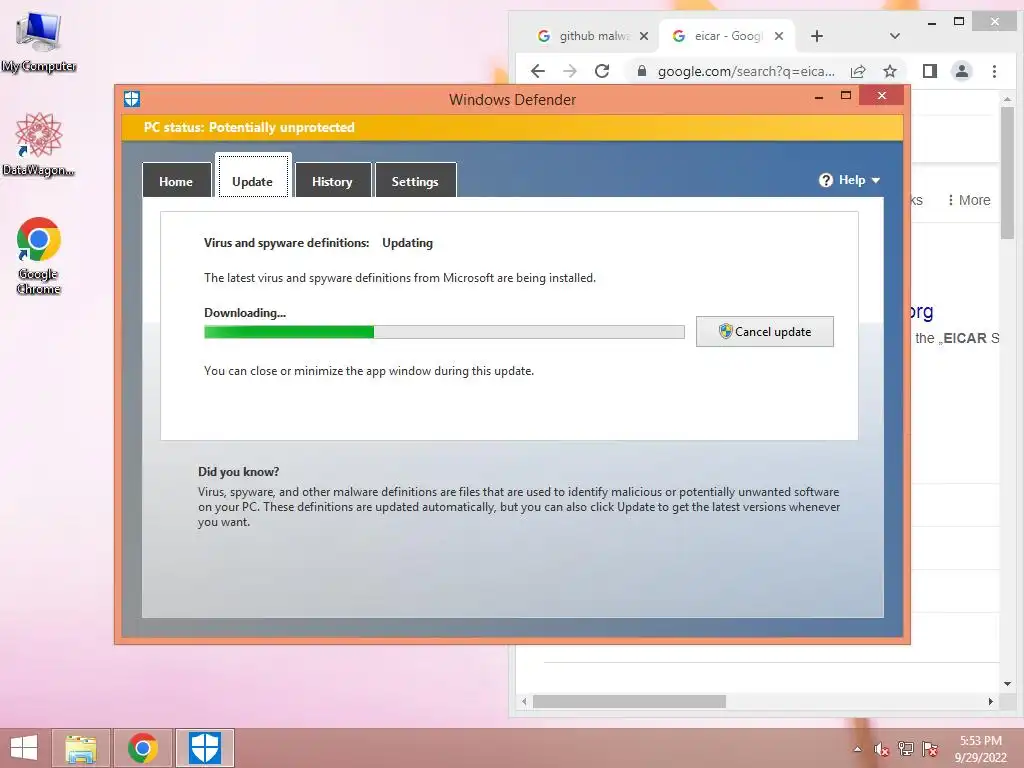Viewport: 1024px width, 768px height.
Task: Open the Chrome profile avatar
Action: tap(962, 71)
